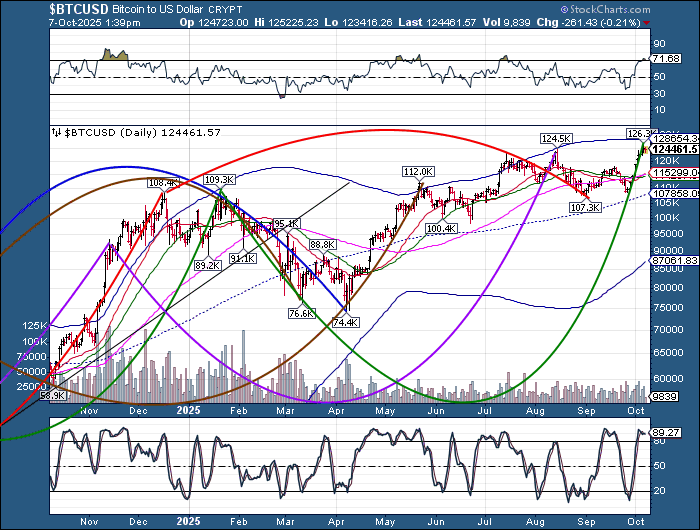Click the 9839 volume value tag
This screenshot has height=530, width=700.
pos(664,396)
